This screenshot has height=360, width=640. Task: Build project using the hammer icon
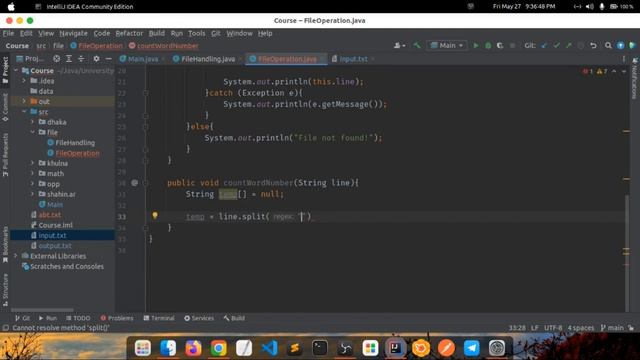417,45
